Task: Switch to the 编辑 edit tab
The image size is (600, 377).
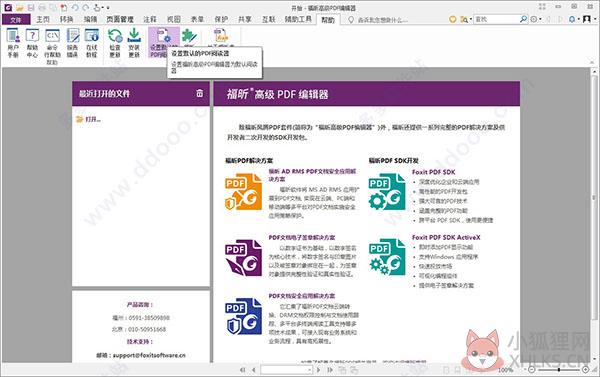Action: (x=90, y=19)
